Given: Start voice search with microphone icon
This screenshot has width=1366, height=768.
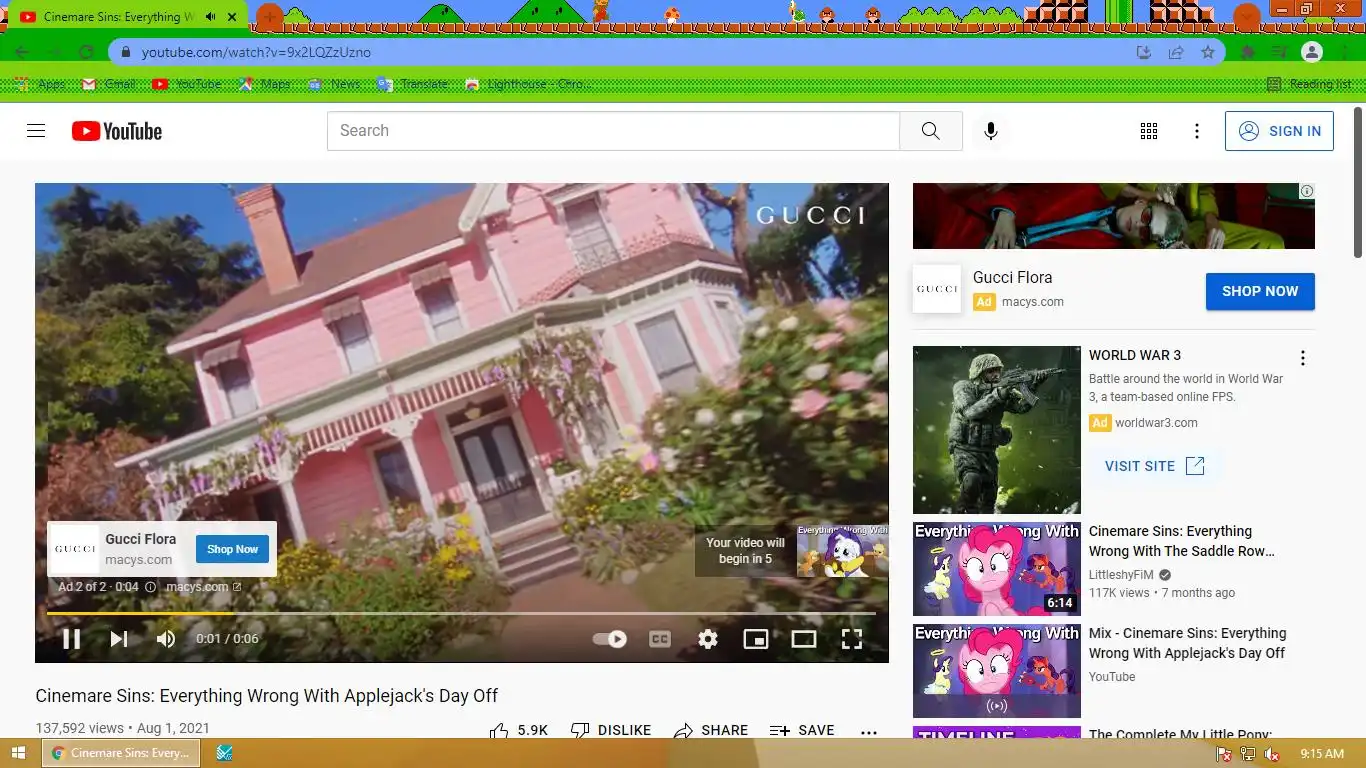Looking at the screenshot, I should tap(991, 131).
